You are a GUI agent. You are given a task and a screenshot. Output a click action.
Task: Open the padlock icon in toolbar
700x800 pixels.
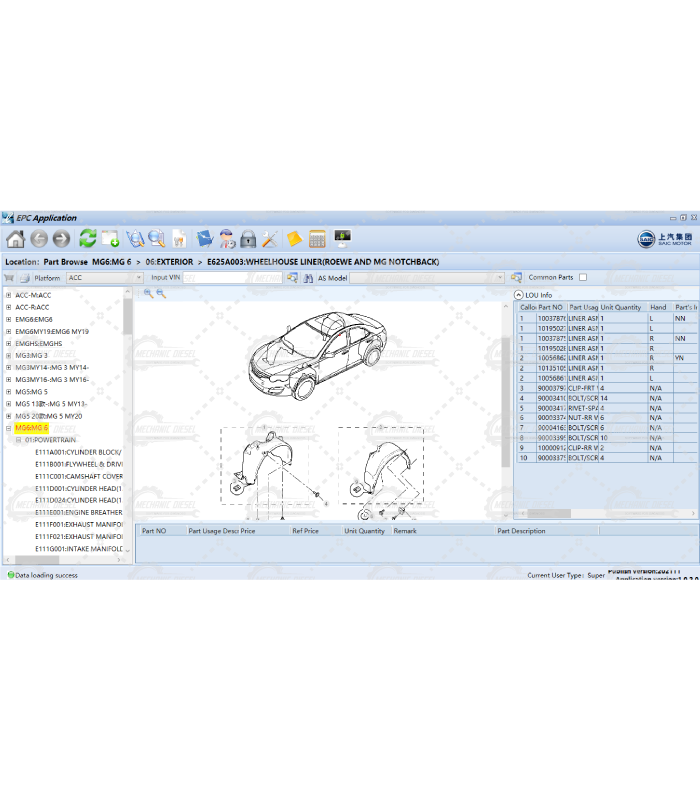click(248, 239)
